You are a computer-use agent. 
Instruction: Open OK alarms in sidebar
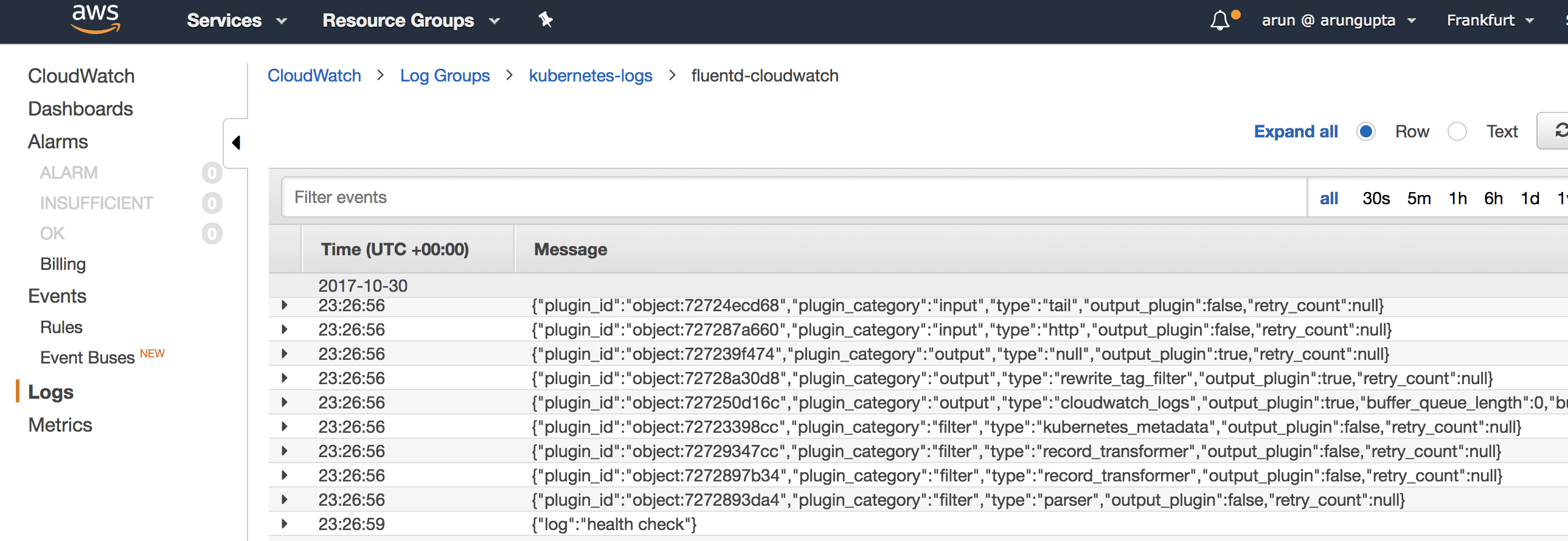point(52,233)
